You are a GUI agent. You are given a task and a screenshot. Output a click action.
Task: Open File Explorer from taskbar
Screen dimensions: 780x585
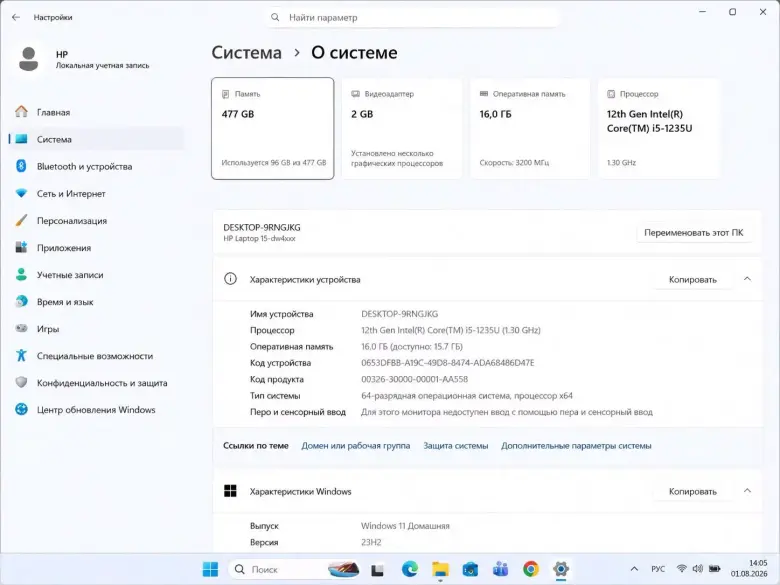440,569
